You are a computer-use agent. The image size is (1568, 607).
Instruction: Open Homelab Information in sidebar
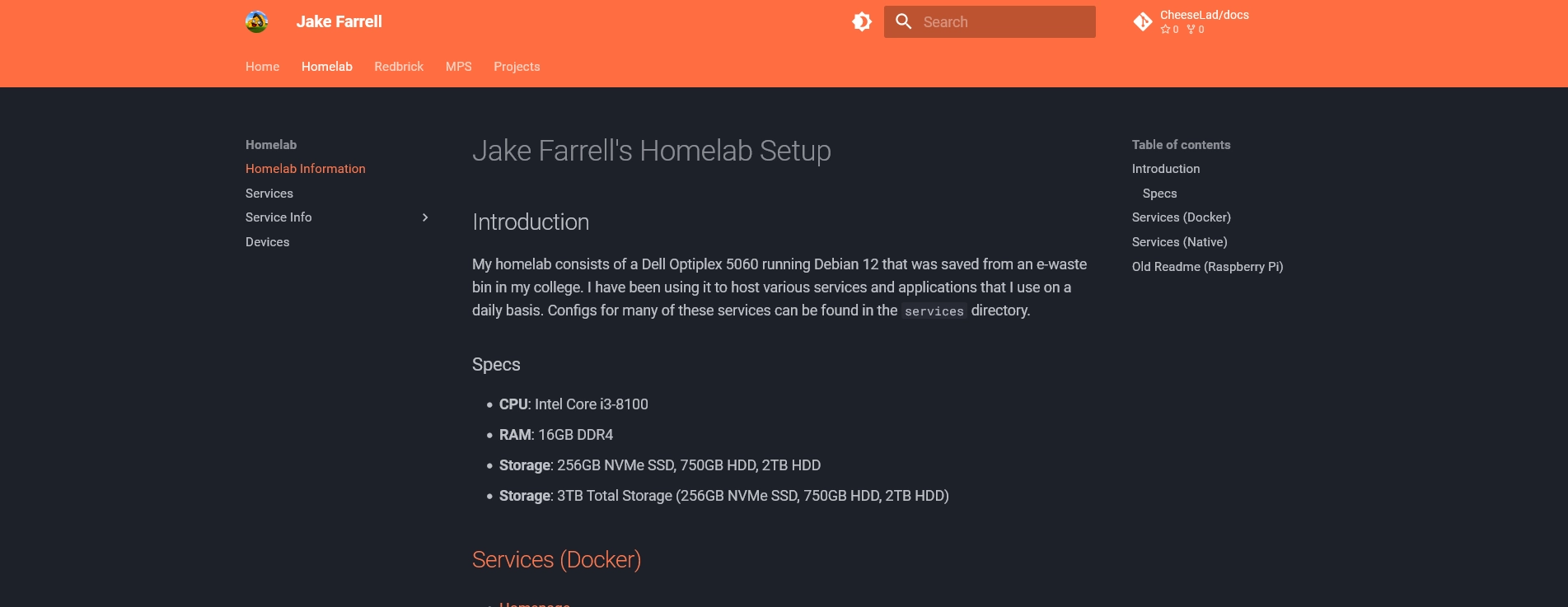click(305, 168)
